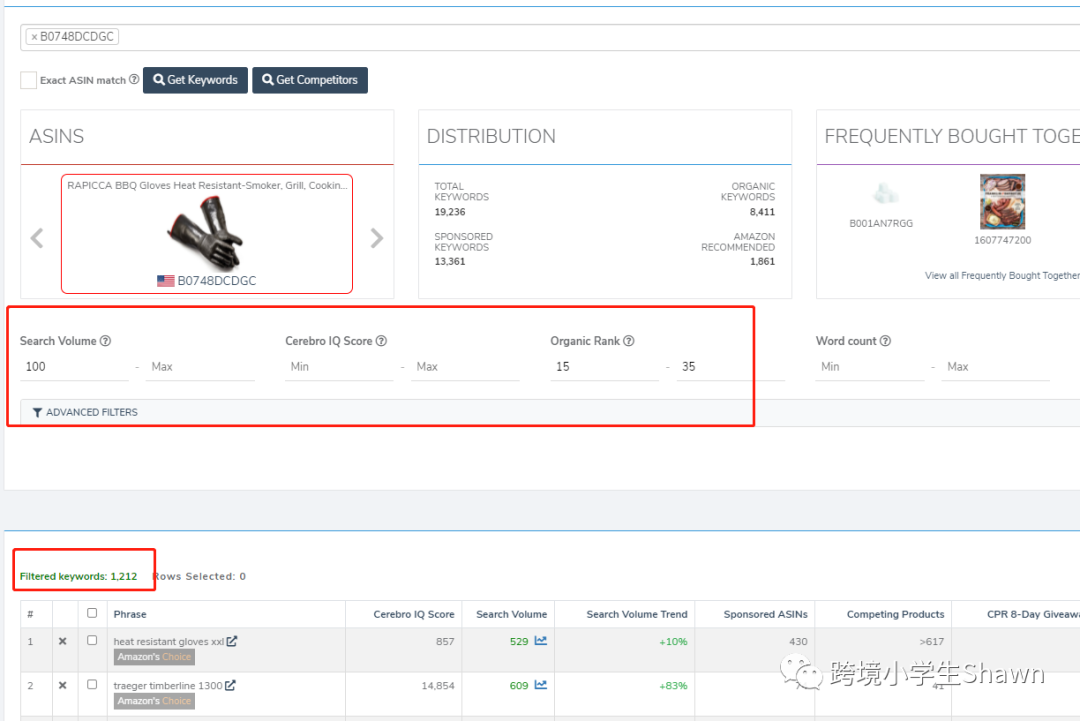
Task: Show Organic Rank help tooltip icon
Action: point(629,341)
